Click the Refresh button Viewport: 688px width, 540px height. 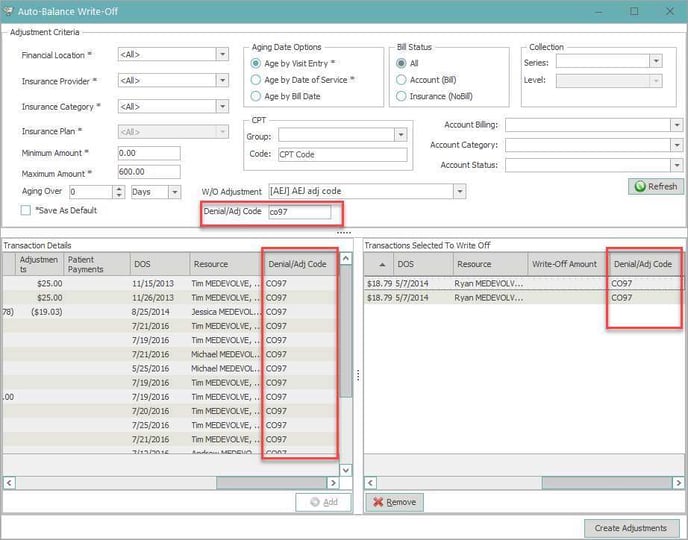(656, 186)
